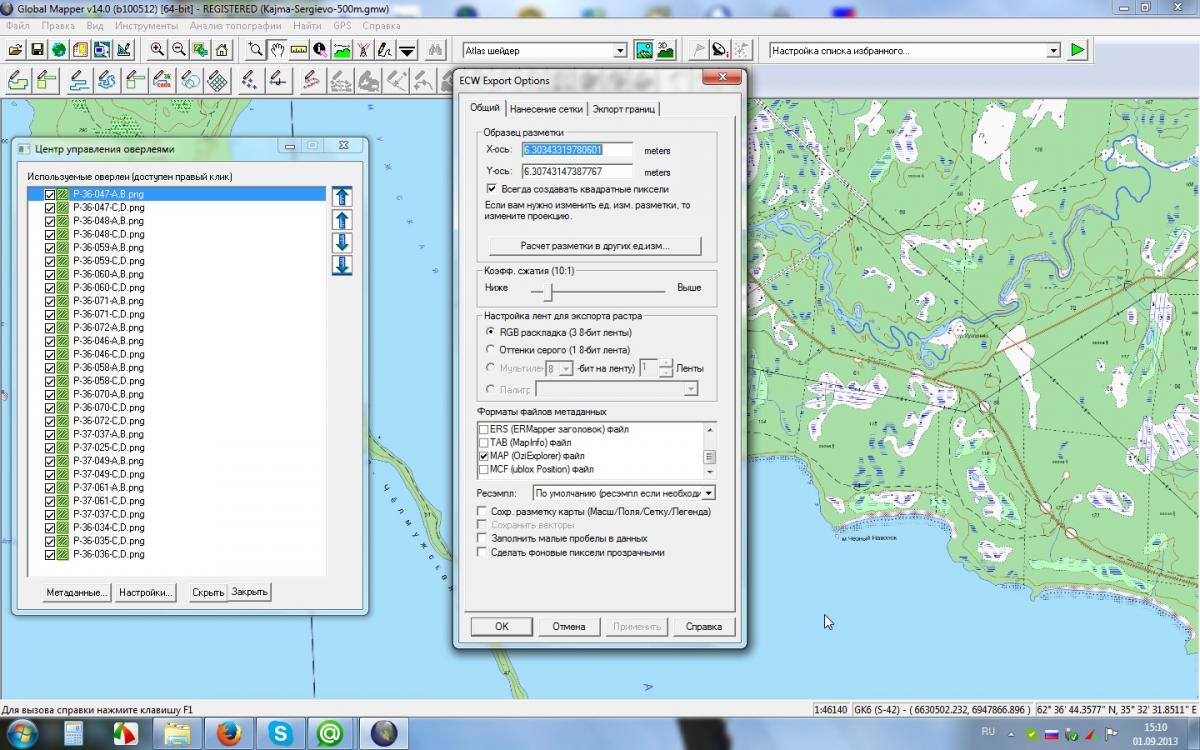The image size is (1200, 750).
Task: Move overlay to bottom arrow
Action: coord(342,266)
